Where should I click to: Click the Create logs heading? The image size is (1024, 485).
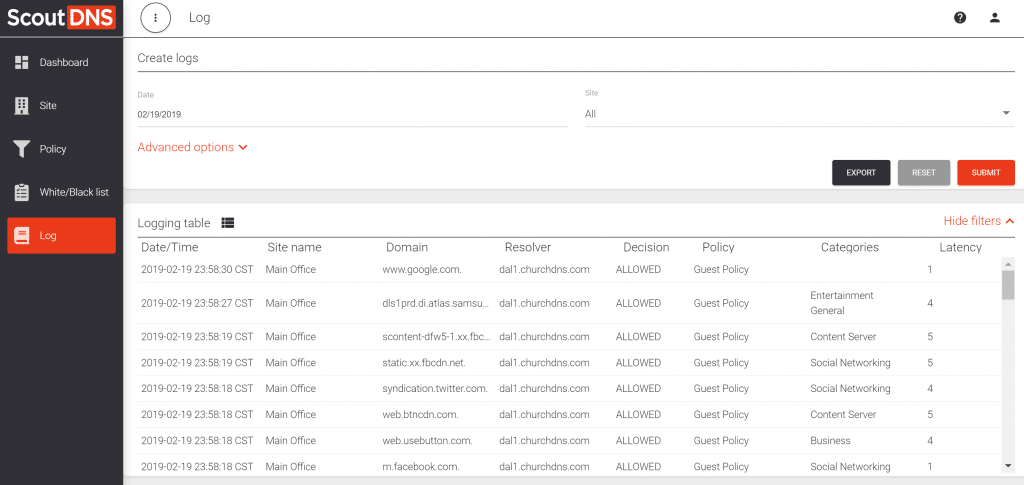tap(168, 58)
